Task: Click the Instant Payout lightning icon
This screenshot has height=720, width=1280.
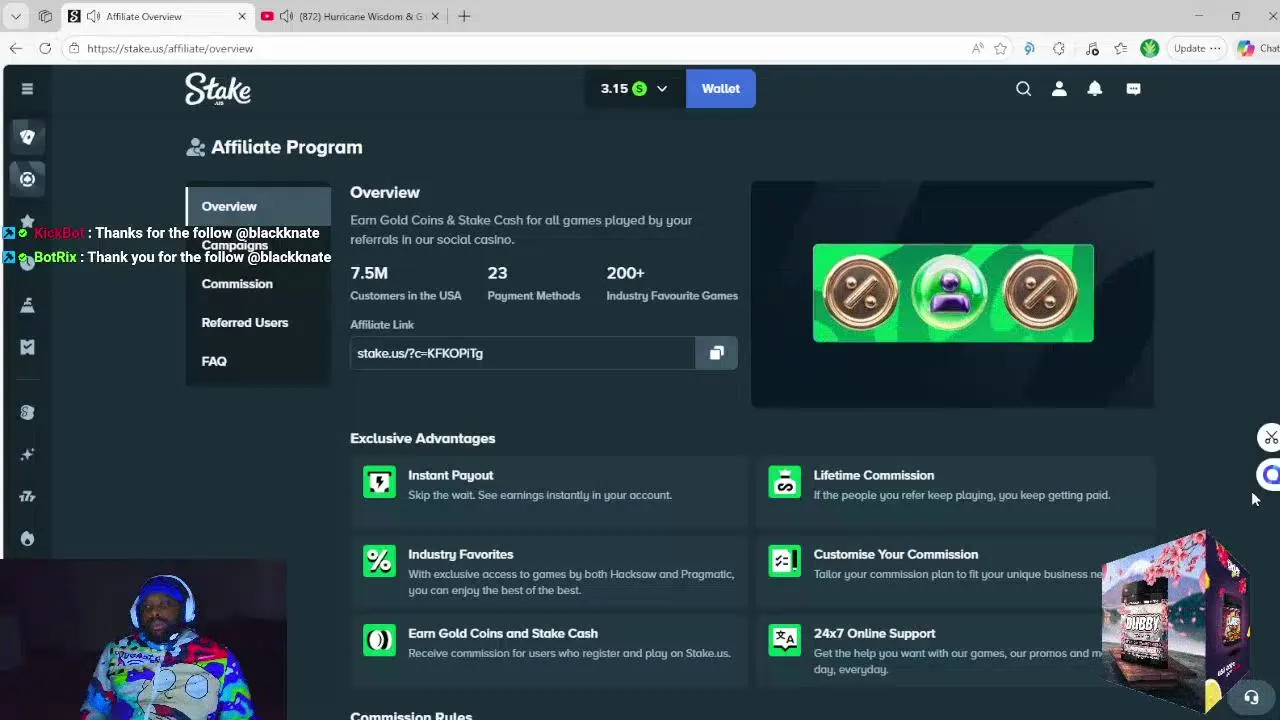Action: (x=379, y=482)
